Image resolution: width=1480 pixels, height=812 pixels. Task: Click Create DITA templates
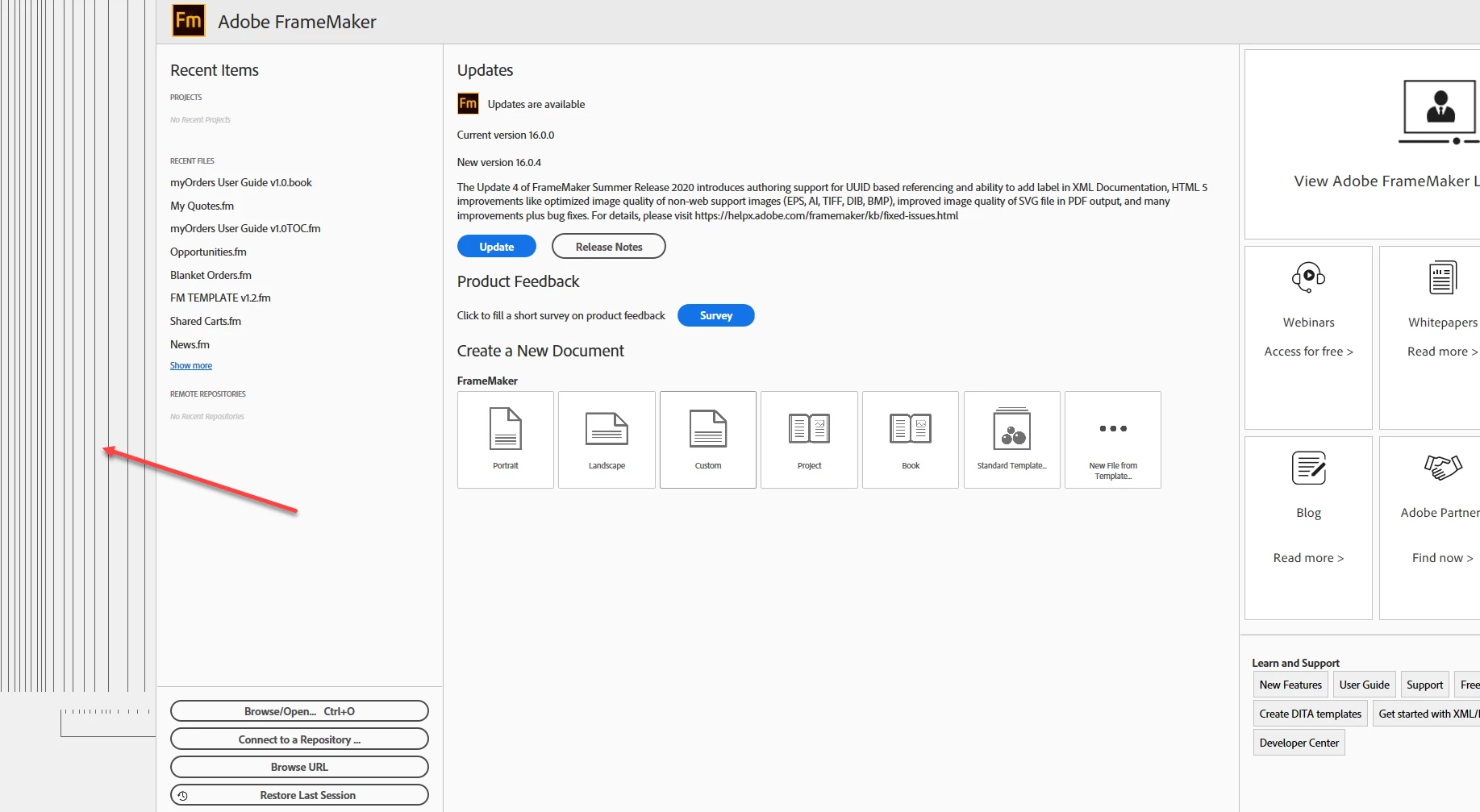click(1310, 714)
